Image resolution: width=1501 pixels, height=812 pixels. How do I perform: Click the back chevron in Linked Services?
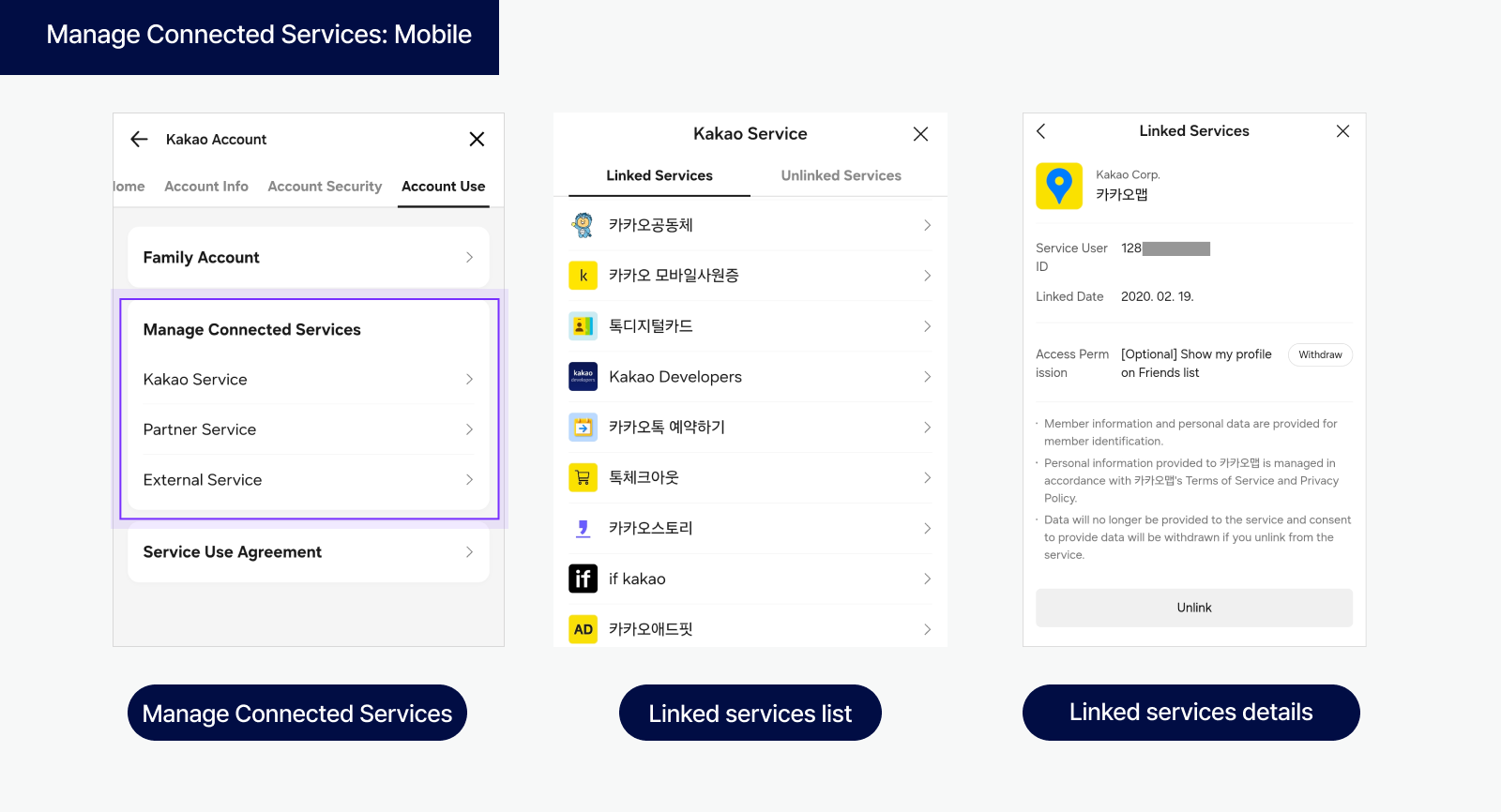(x=1041, y=131)
